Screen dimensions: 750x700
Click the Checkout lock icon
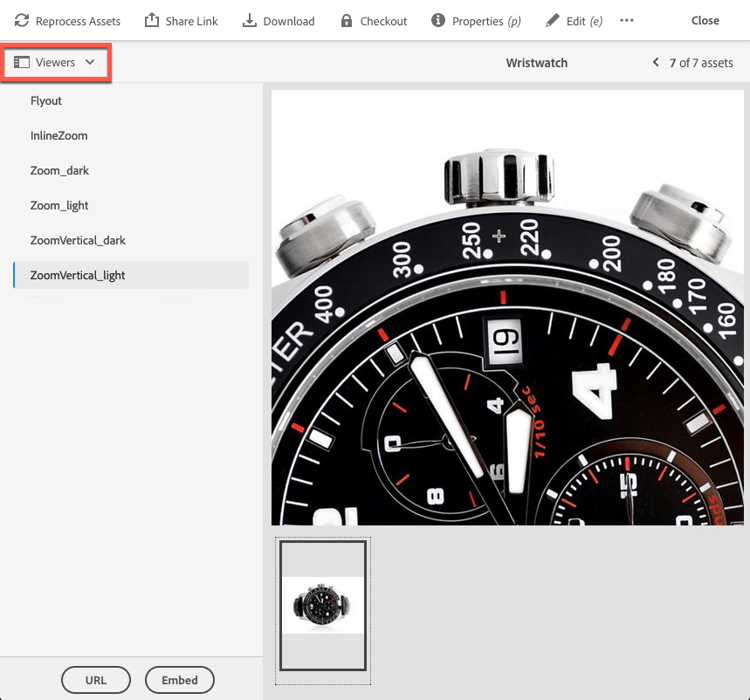(x=346, y=21)
